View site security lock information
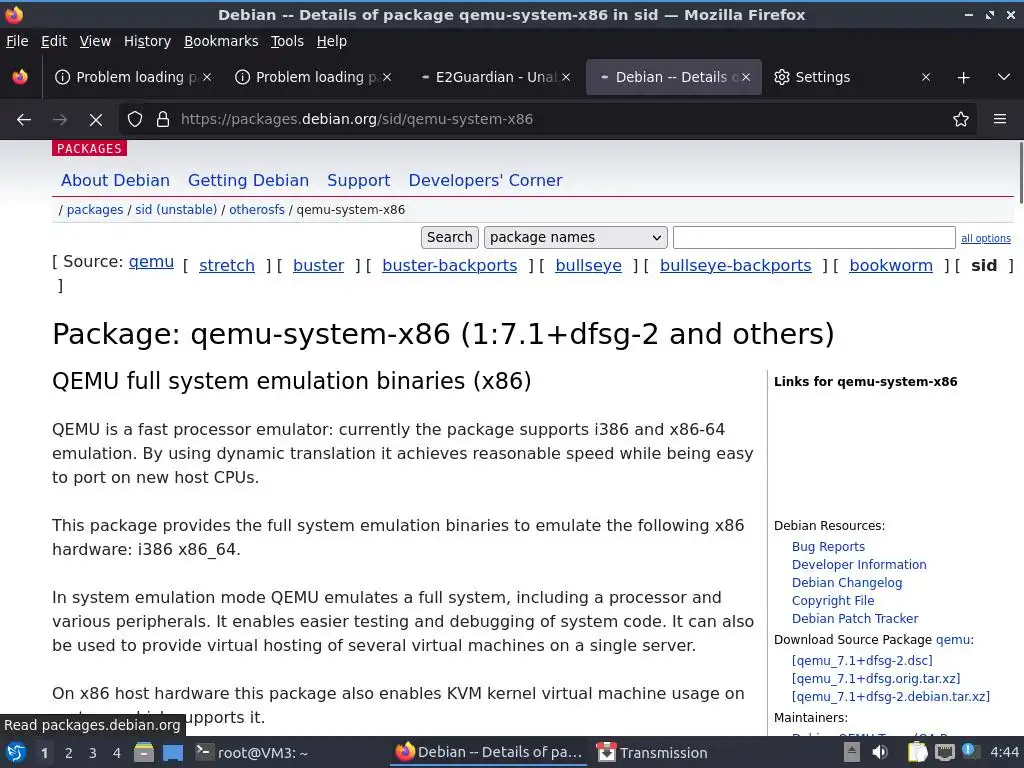 point(163,120)
